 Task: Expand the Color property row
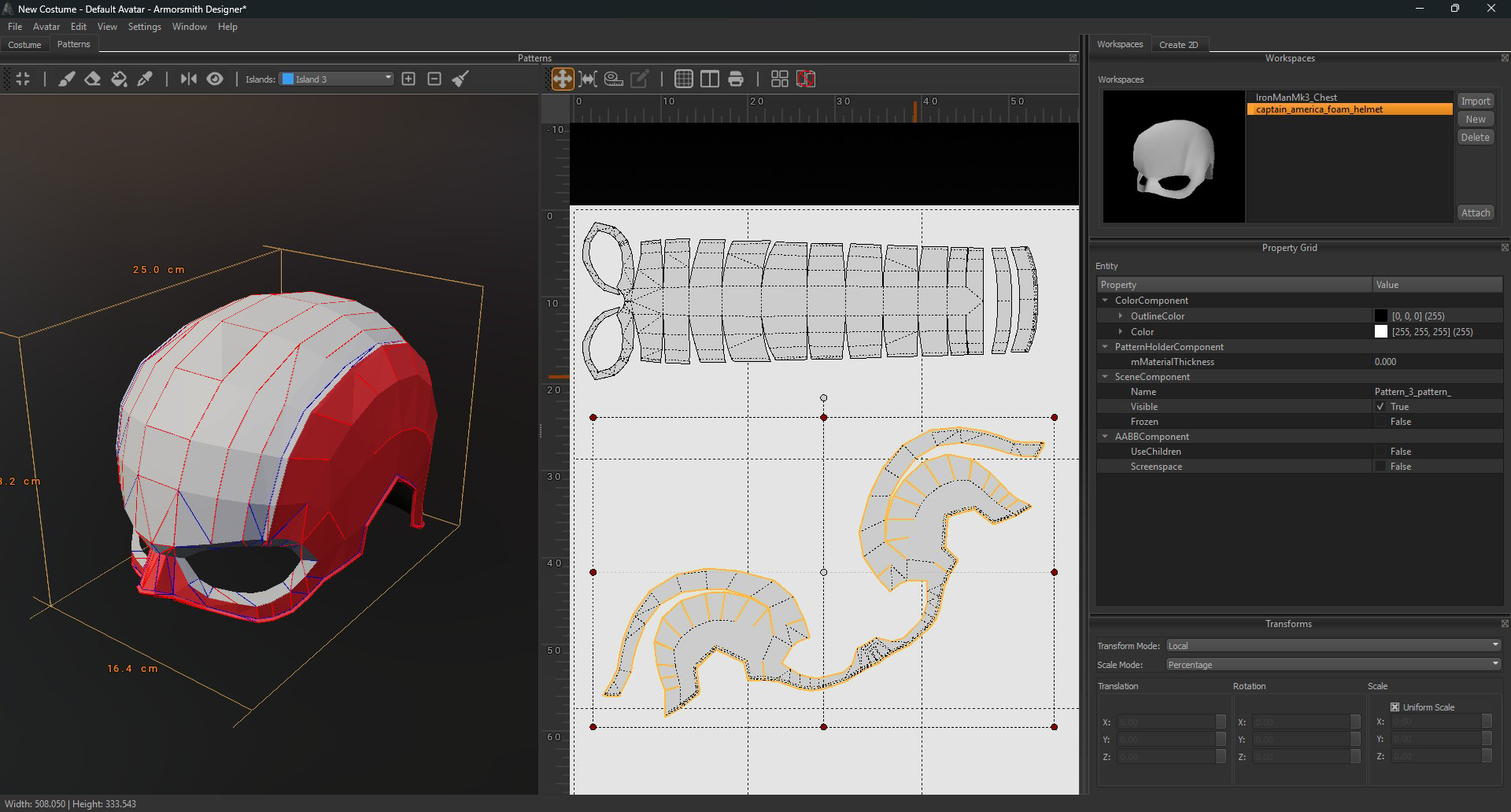(1121, 332)
